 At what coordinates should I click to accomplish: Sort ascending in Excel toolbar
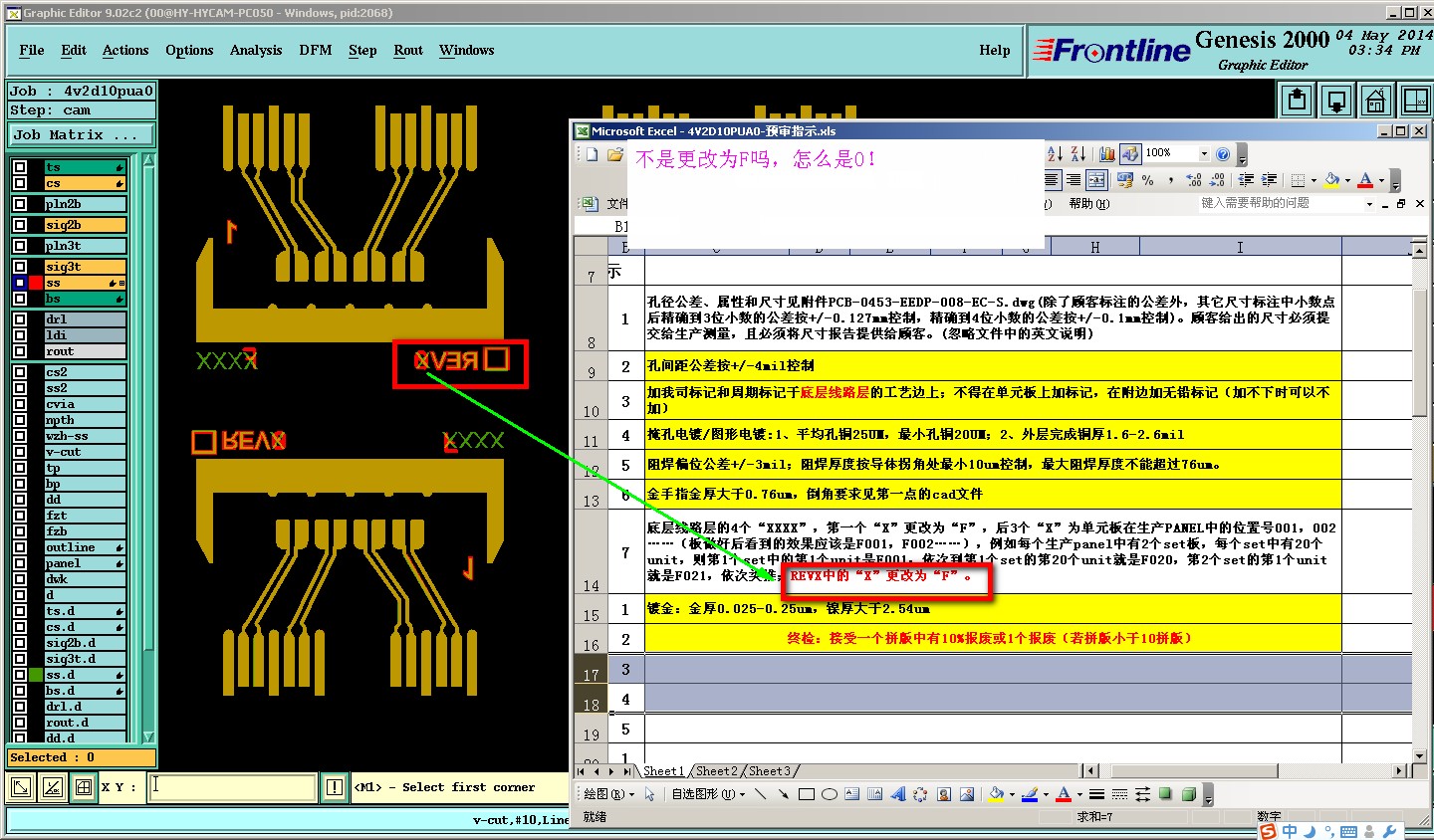click(1055, 153)
